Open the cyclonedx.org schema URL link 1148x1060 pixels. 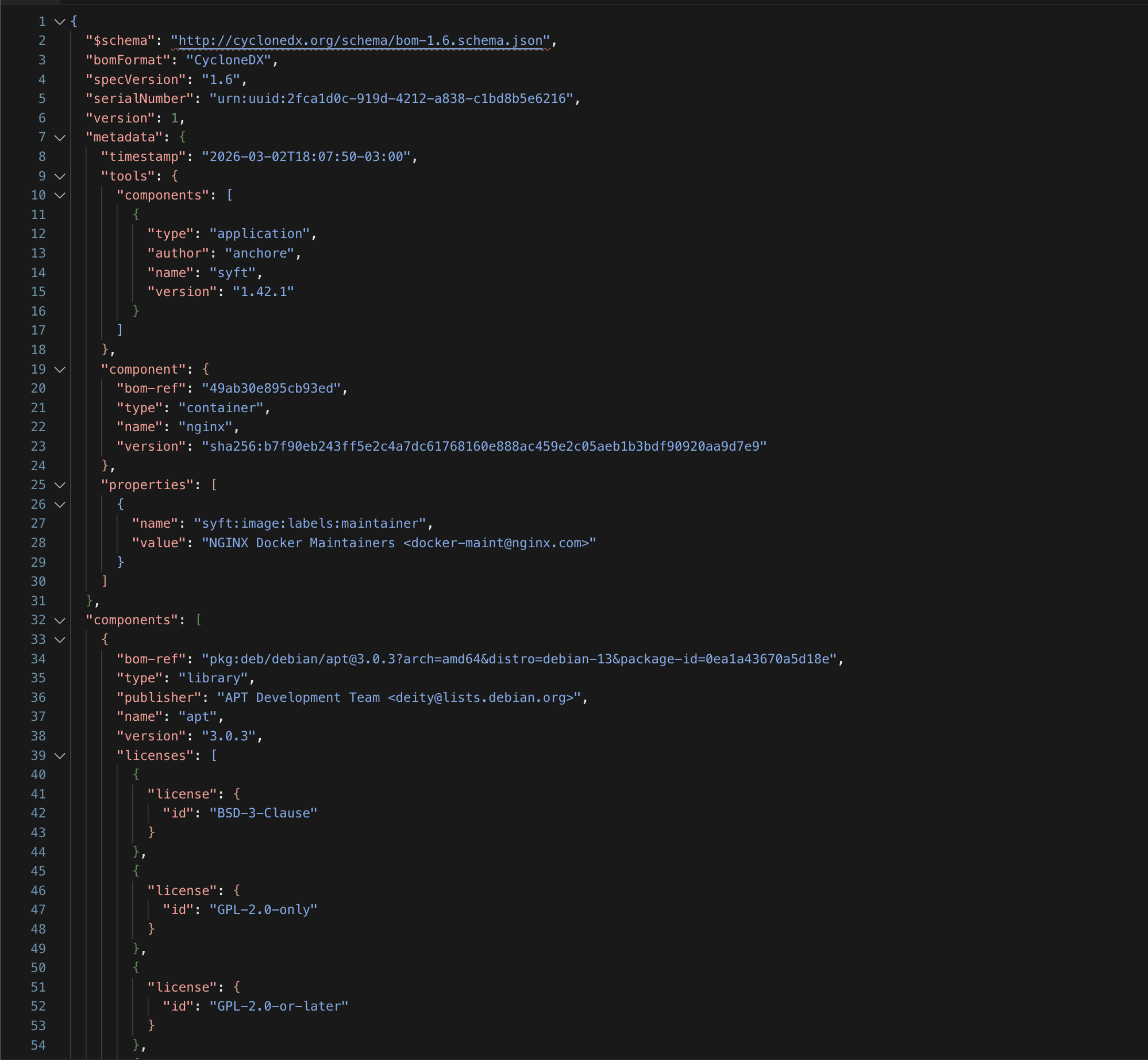pyautogui.click(x=361, y=41)
